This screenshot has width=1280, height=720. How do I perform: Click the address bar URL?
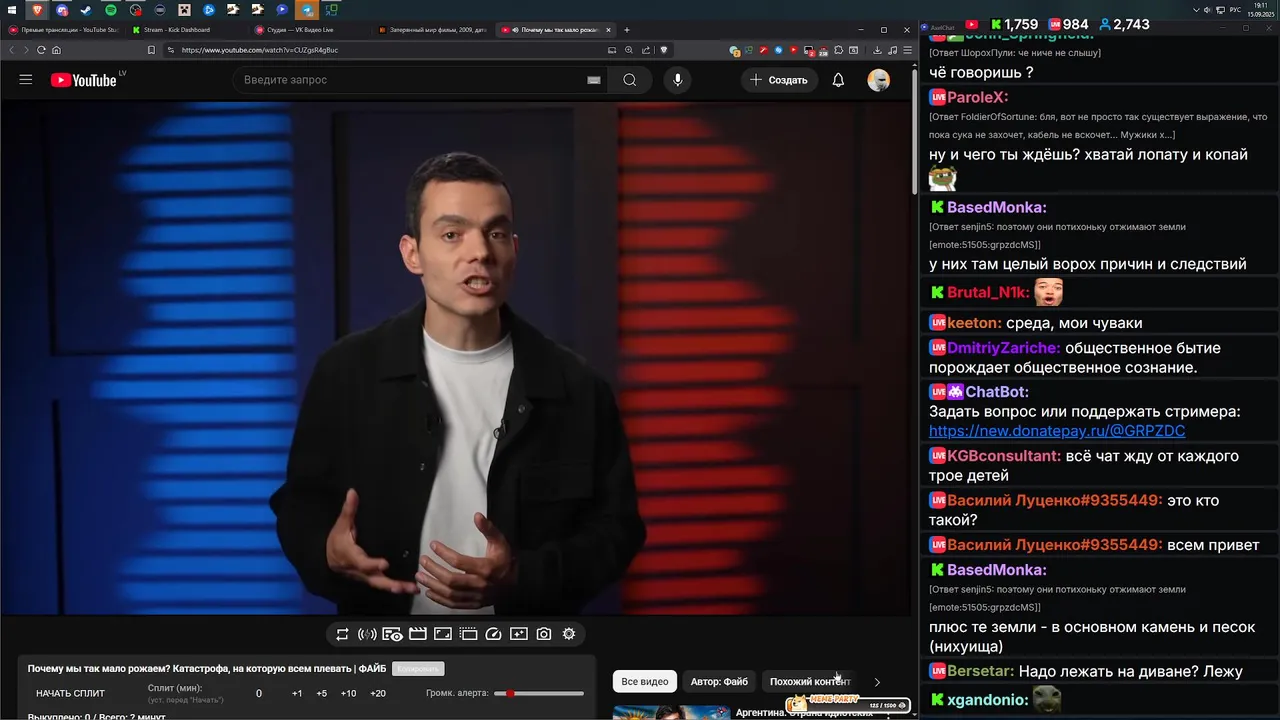click(260, 50)
